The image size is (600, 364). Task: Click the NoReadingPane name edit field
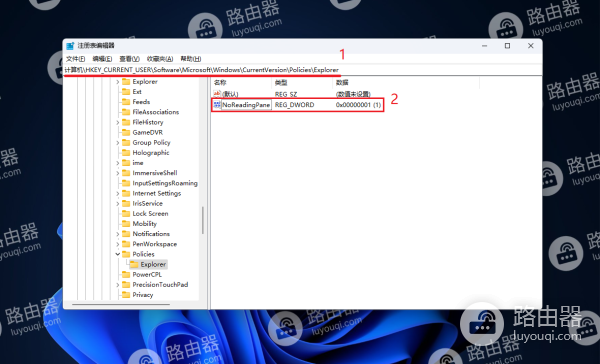pyautogui.click(x=246, y=104)
